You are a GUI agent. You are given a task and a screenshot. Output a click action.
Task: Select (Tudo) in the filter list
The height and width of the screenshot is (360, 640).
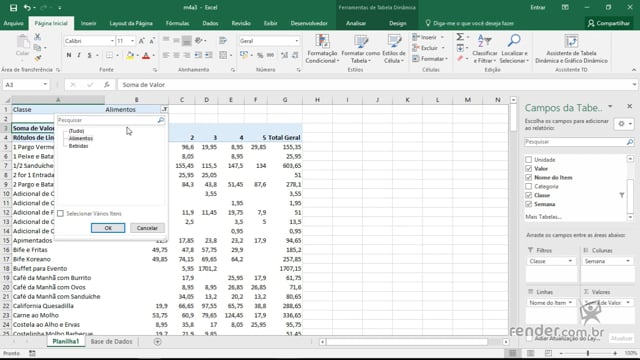76,131
